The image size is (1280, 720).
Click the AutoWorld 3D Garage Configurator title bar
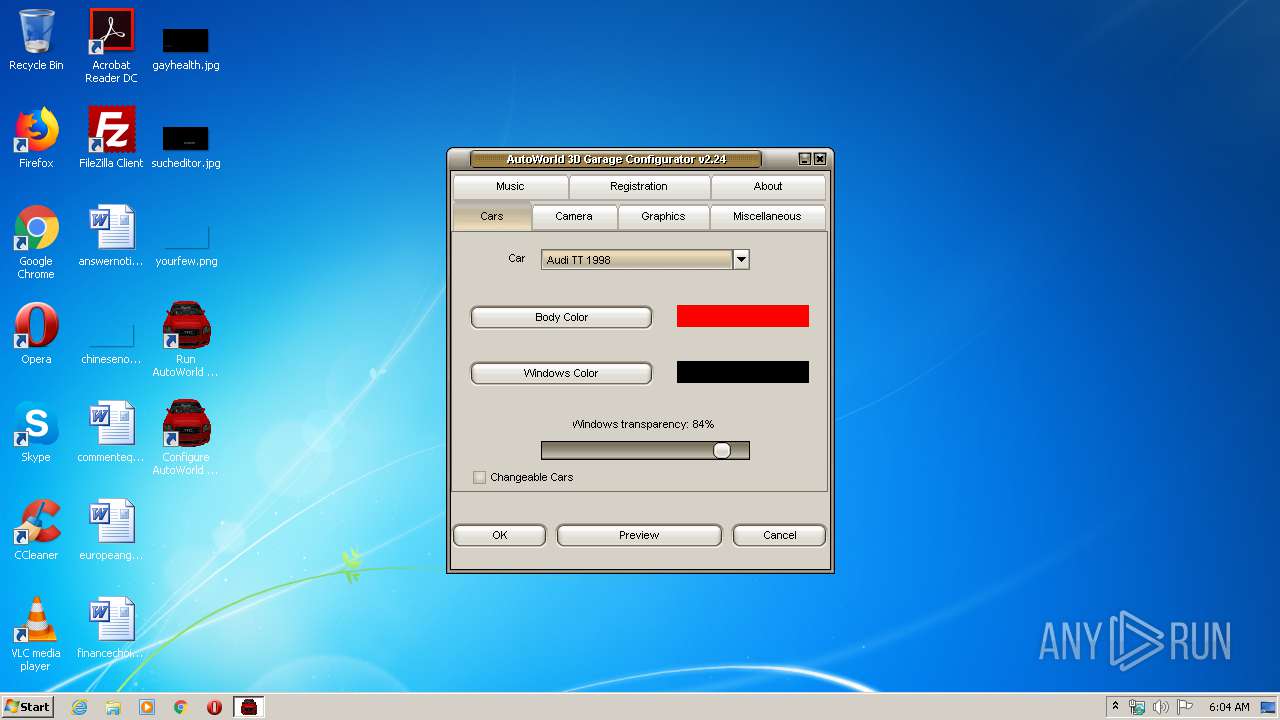point(616,159)
